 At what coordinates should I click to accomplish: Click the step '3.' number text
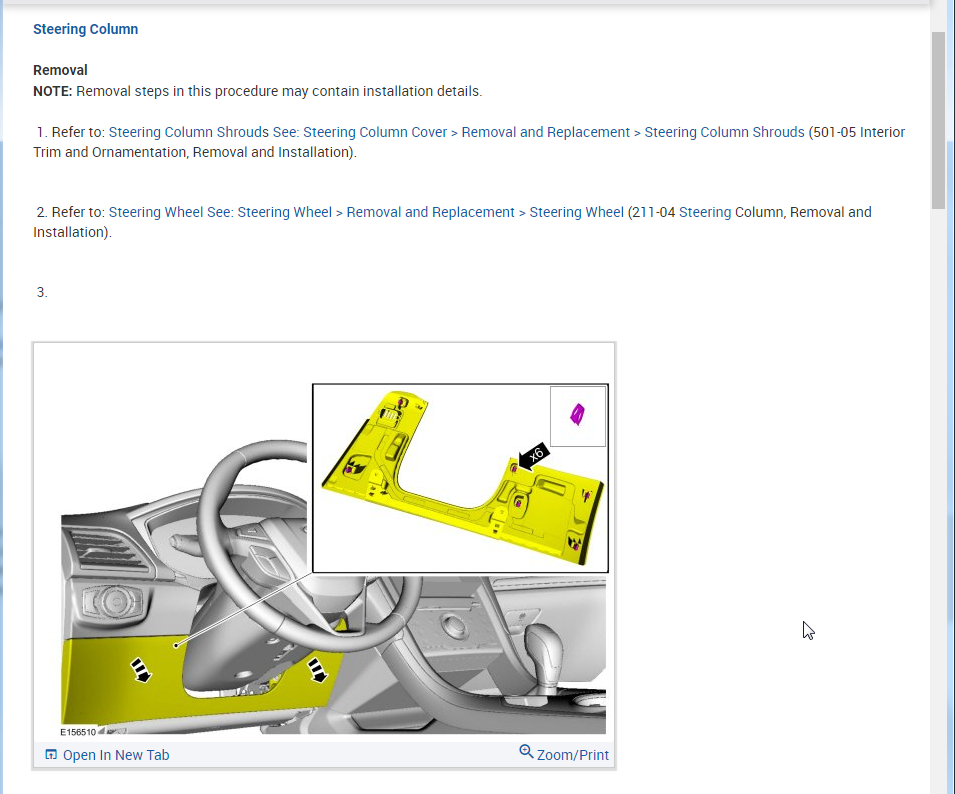(x=42, y=292)
